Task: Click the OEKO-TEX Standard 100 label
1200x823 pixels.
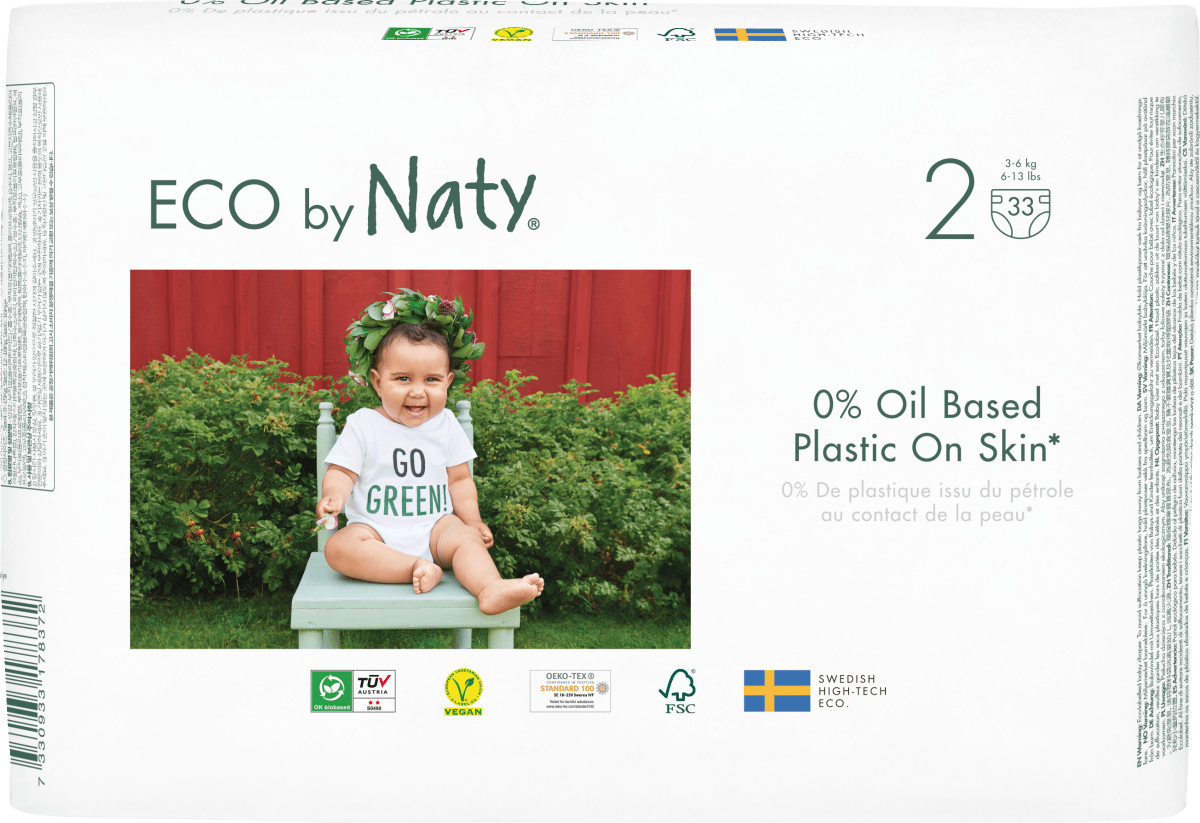Action: coord(570,691)
